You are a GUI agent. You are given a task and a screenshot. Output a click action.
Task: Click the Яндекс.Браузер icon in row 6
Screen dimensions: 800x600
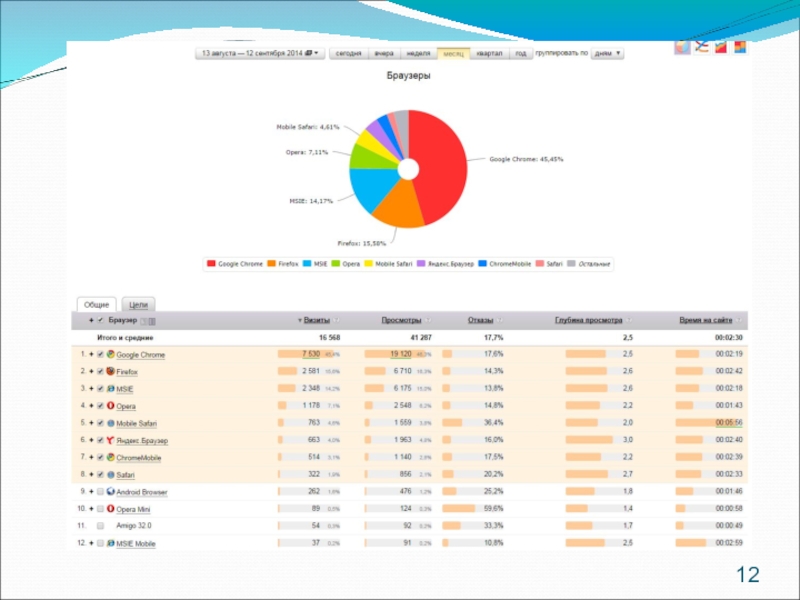[x=110, y=440]
